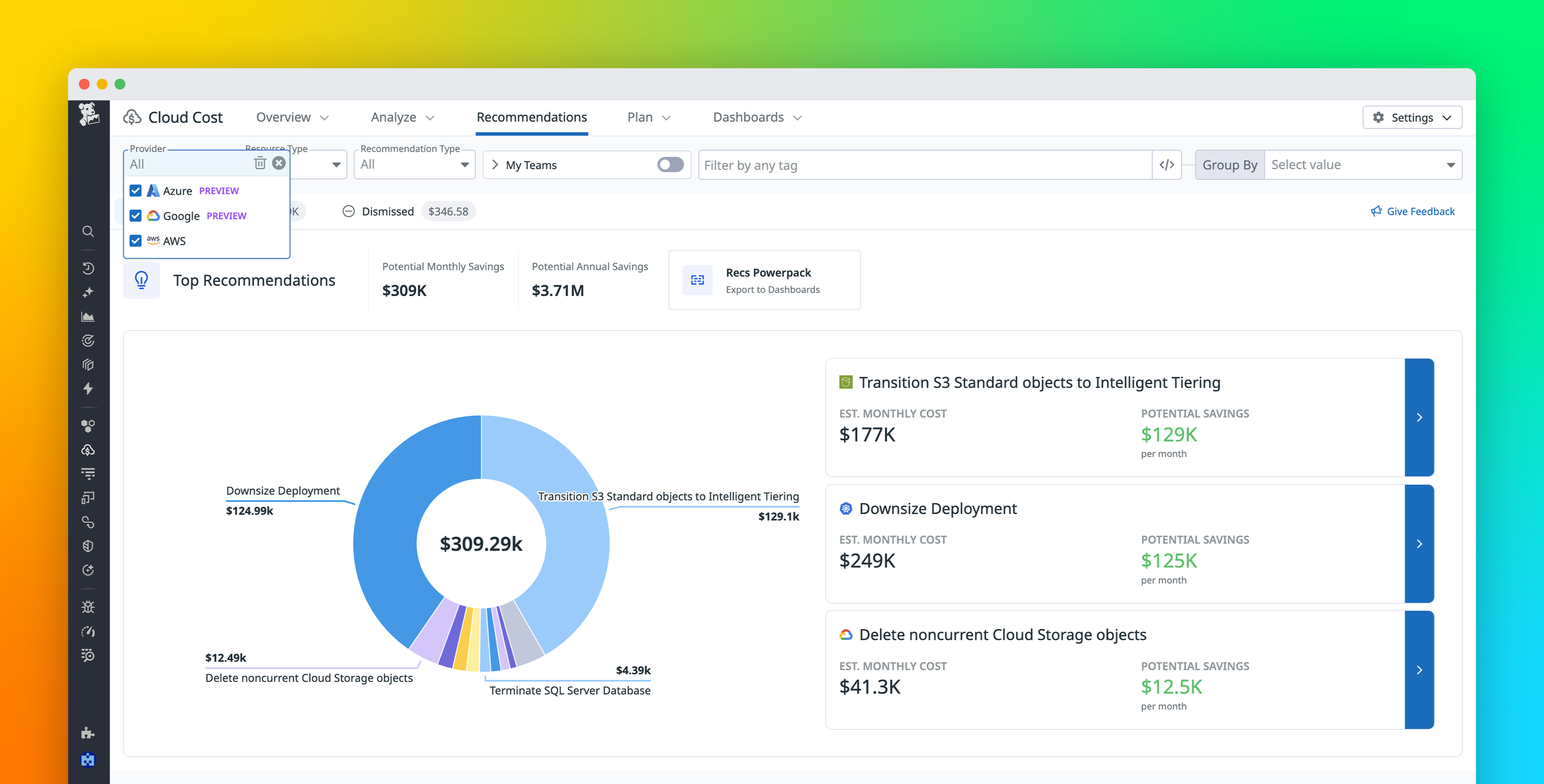Click the search magnifier in the left sidebar

pos(88,232)
